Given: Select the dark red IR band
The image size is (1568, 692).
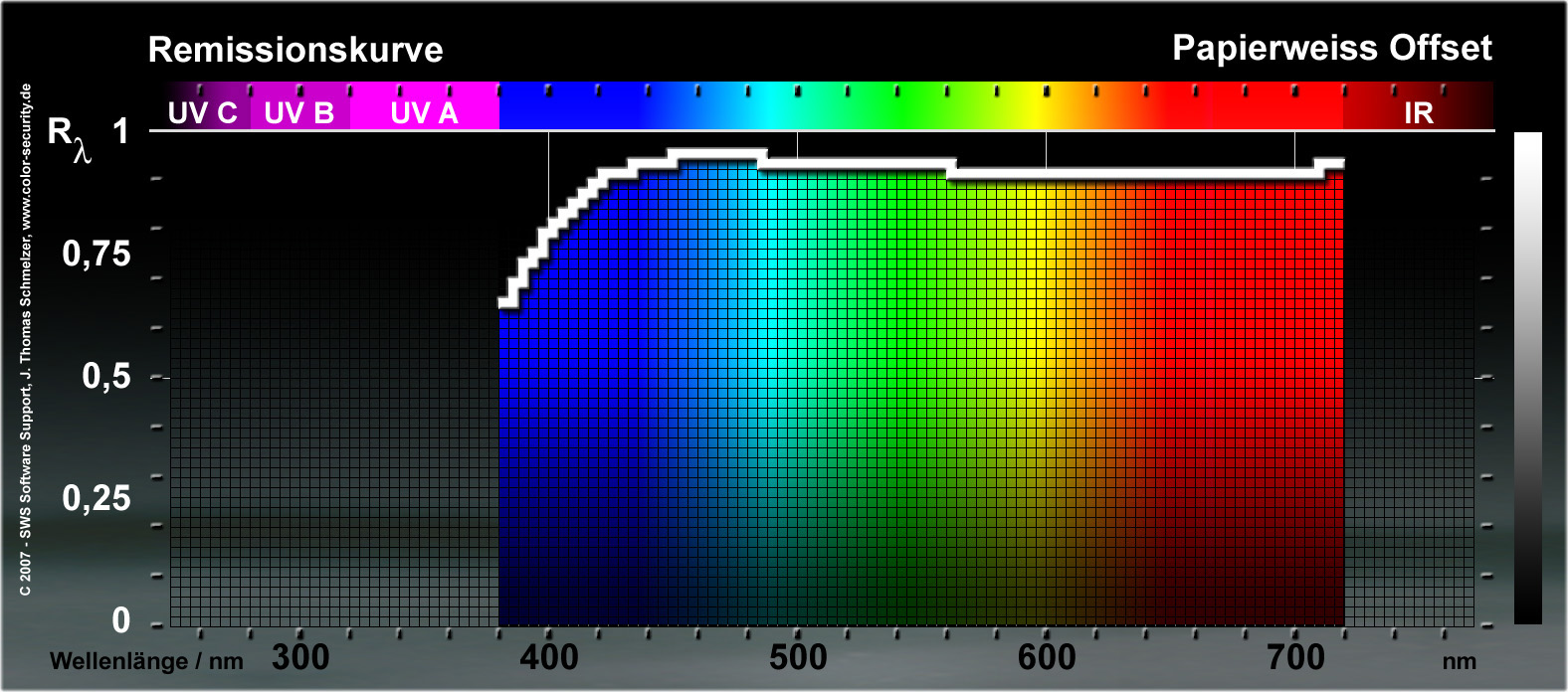Looking at the screenshot, I should point(1418,112).
